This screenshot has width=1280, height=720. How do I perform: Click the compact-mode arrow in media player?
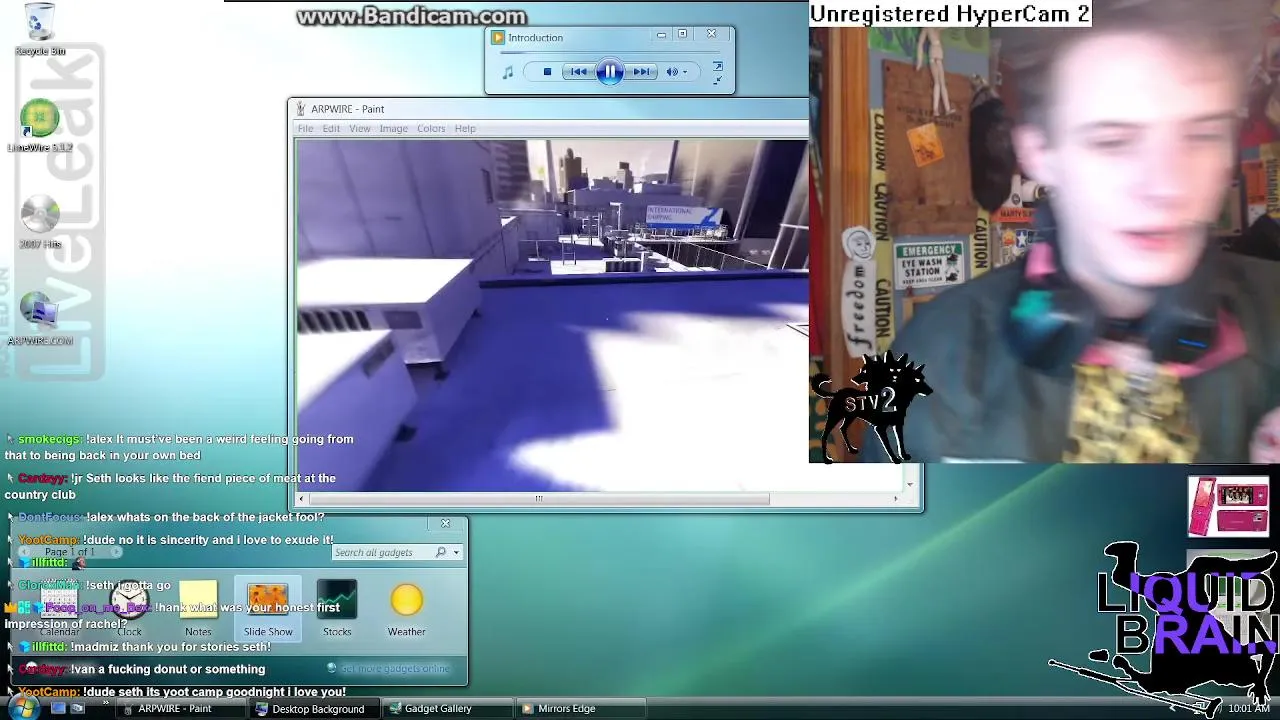717,80
